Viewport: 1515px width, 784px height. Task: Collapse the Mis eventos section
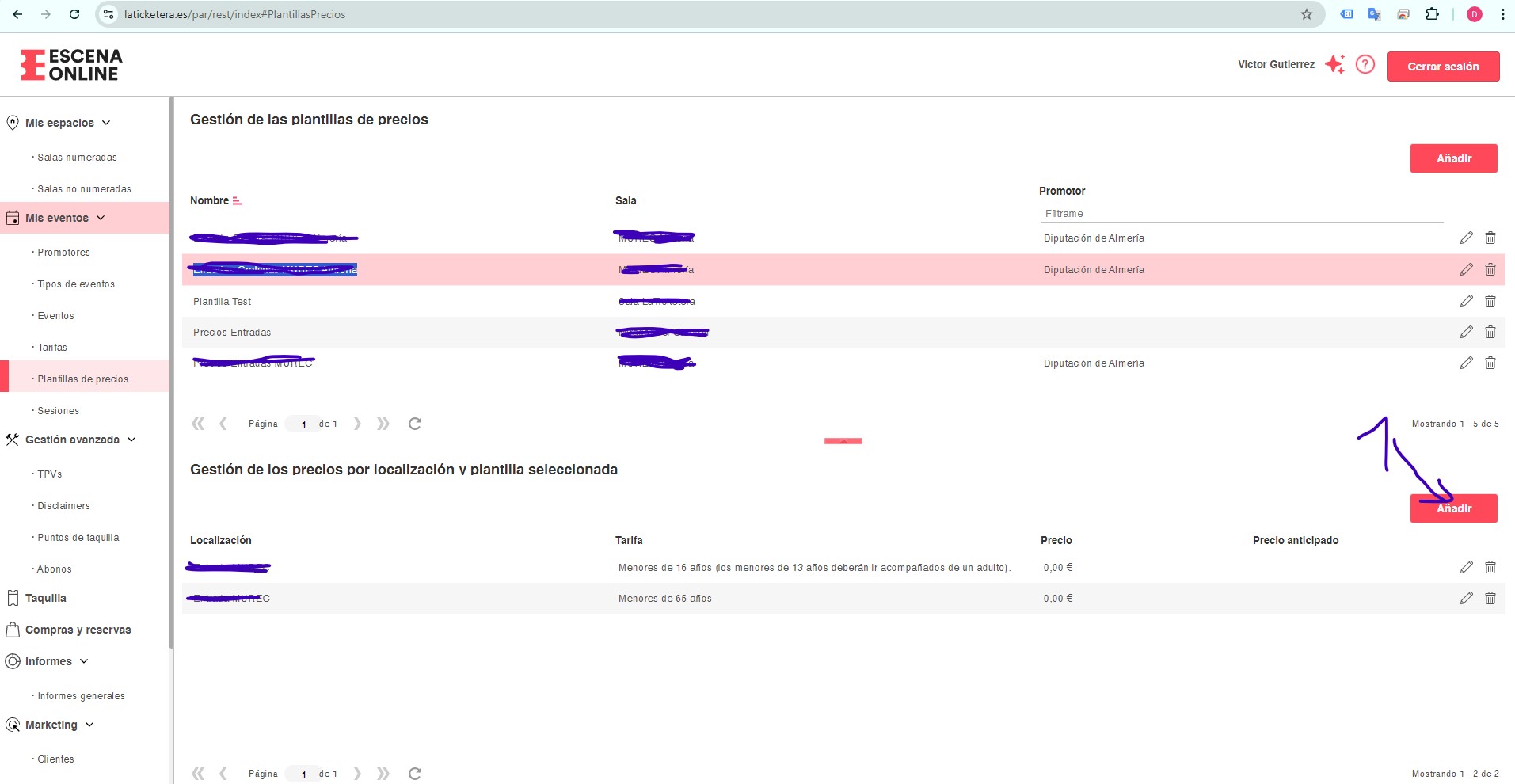click(101, 218)
